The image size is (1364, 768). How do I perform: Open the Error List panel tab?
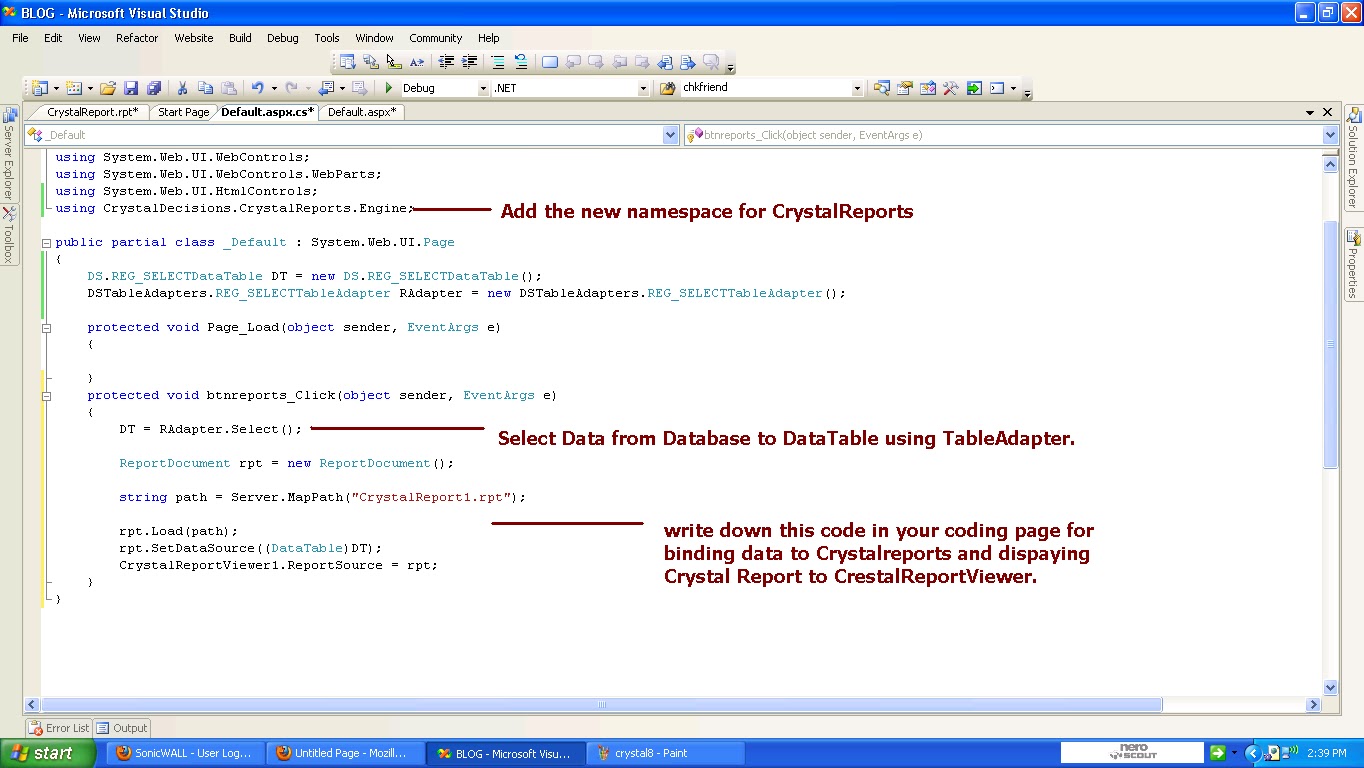59,728
